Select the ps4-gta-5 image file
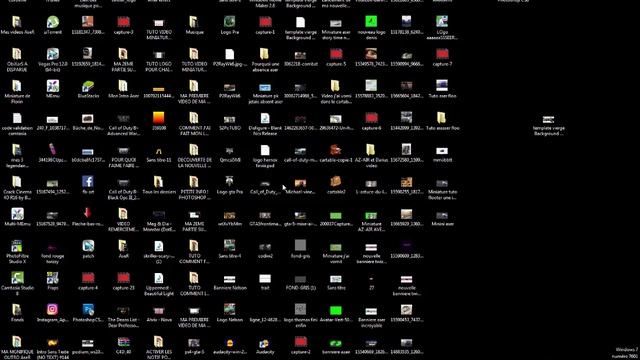640x360 pixels. tap(194, 343)
